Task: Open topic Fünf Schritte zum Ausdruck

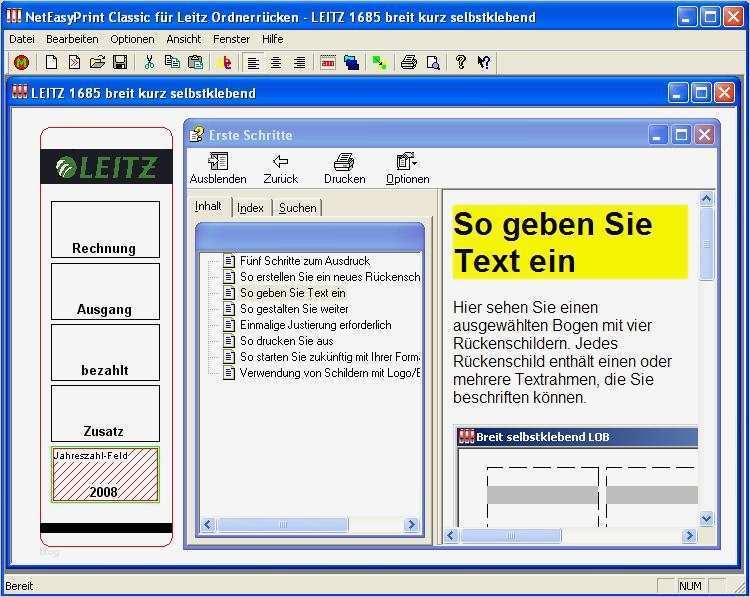Action: tap(305, 261)
